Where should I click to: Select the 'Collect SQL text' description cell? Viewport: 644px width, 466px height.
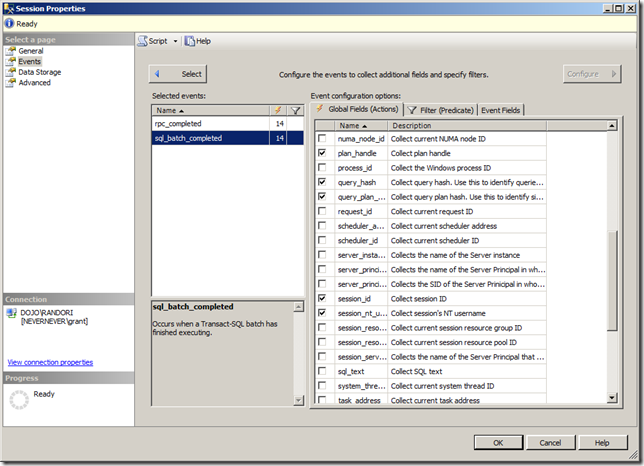click(467, 371)
